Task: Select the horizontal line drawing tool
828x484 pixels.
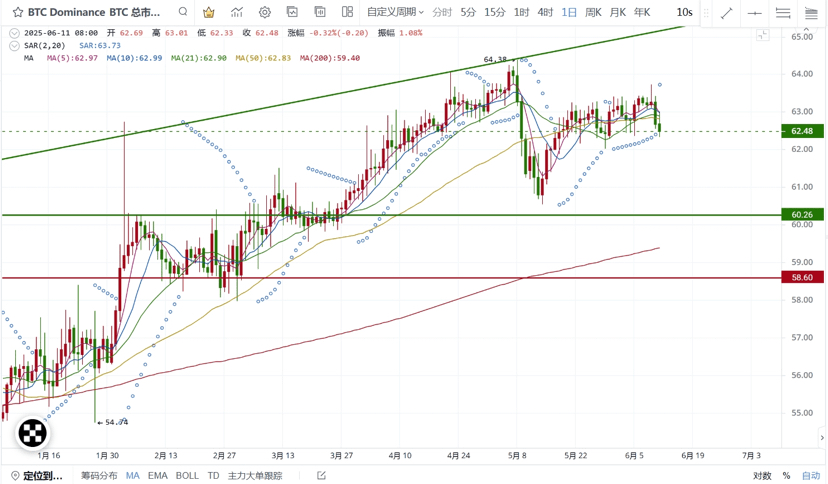Action: pyautogui.click(x=755, y=13)
